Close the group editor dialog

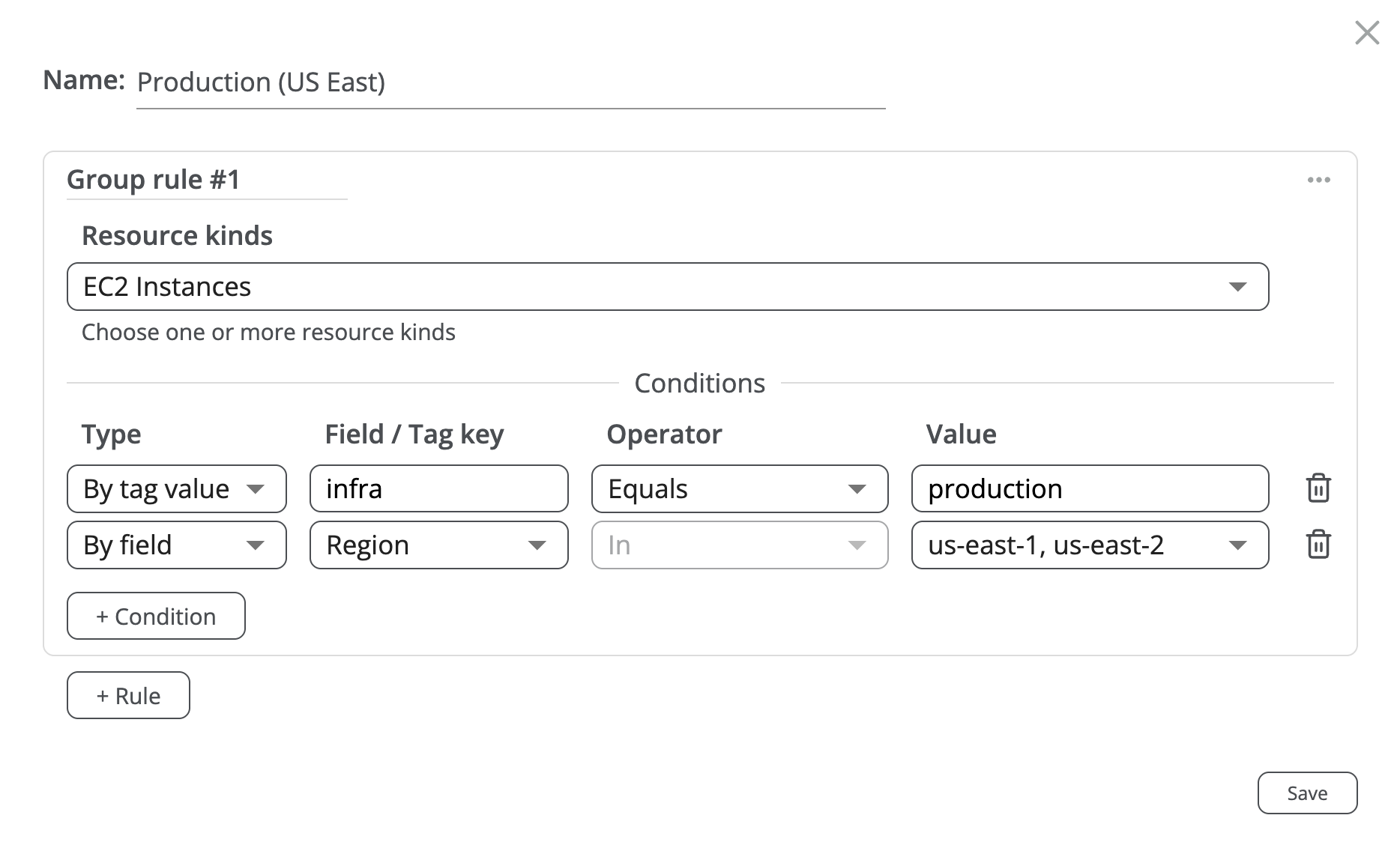(1366, 33)
